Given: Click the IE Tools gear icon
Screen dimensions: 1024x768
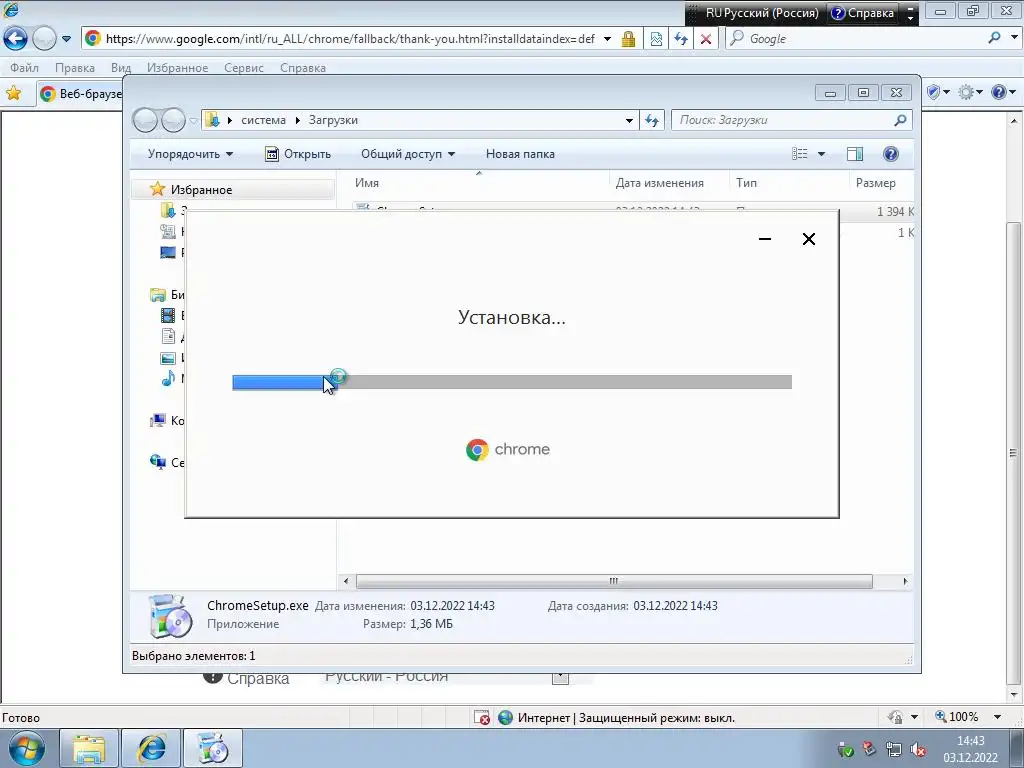Looking at the screenshot, I should (965, 93).
